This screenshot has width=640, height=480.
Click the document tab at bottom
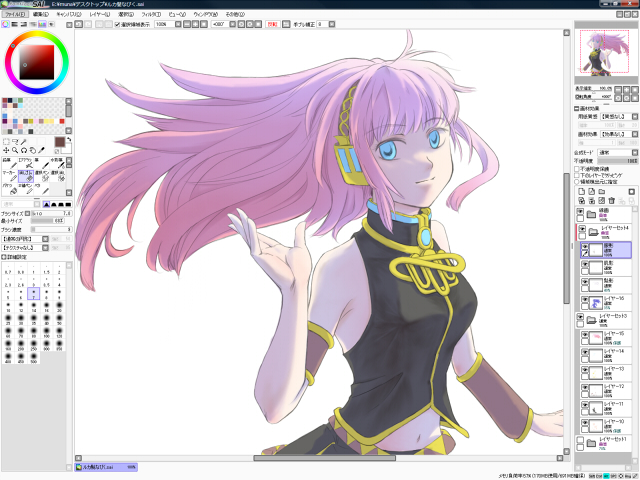(x=106, y=467)
